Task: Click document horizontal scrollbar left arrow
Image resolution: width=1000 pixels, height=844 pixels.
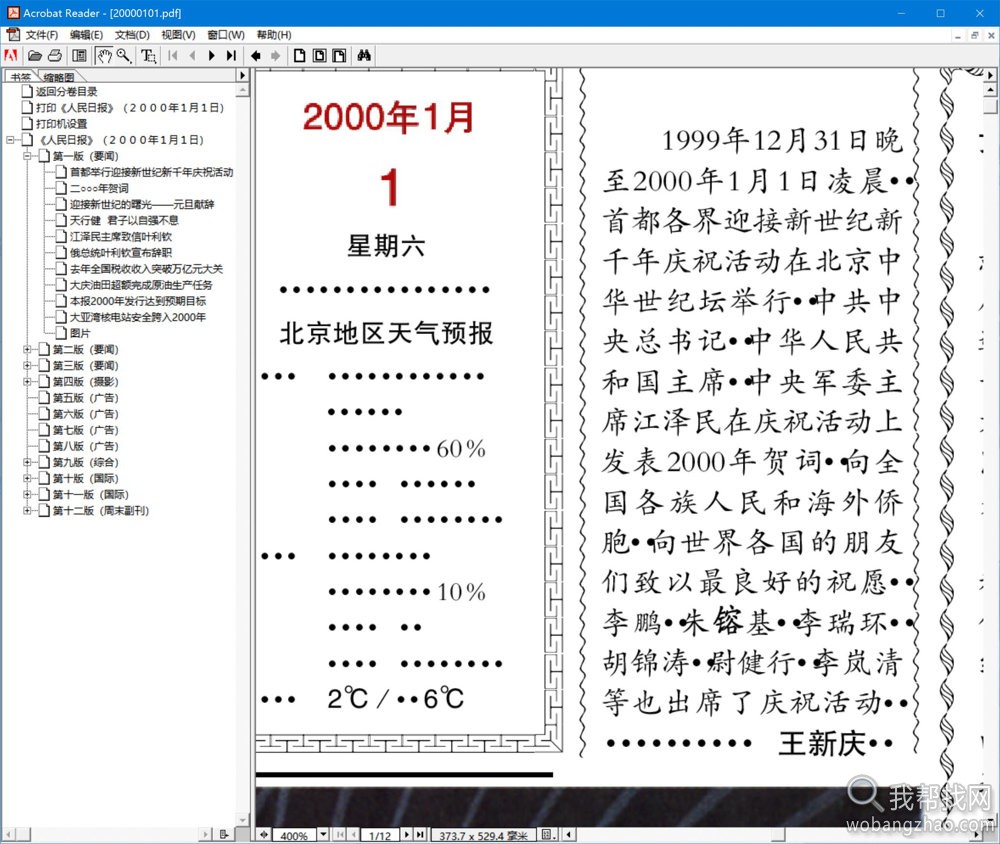Action: coord(568,834)
